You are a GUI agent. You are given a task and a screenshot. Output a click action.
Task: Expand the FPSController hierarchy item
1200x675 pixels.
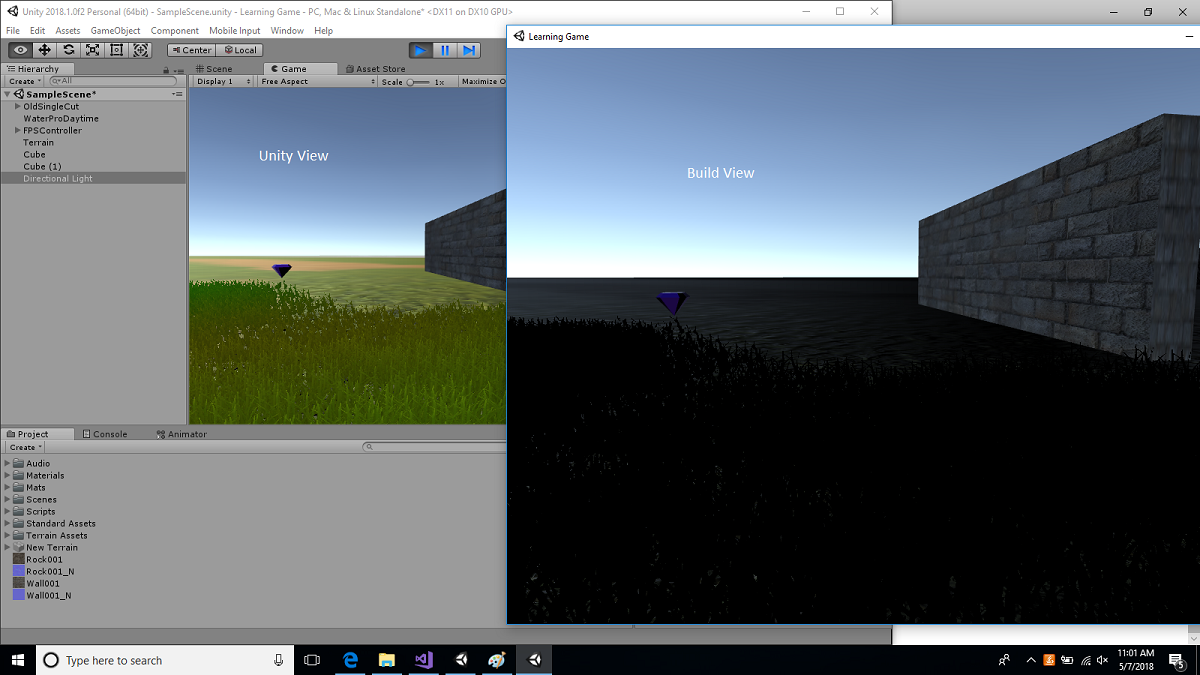18,130
